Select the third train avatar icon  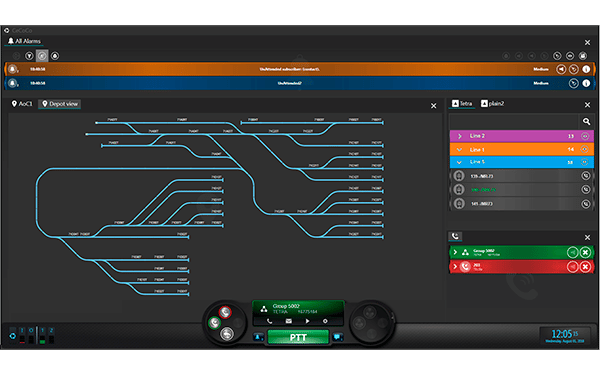tap(459, 204)
